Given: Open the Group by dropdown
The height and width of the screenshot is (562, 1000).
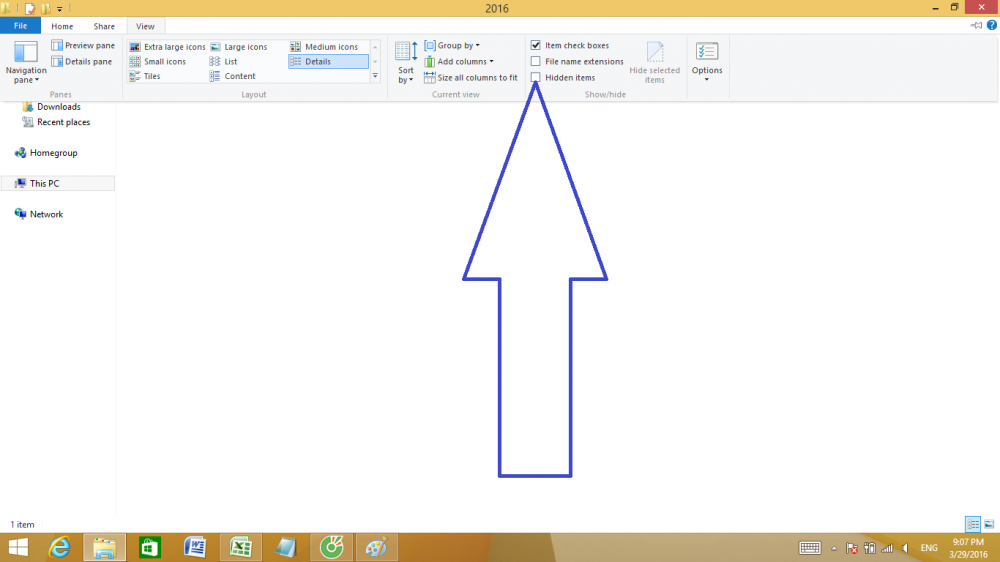Looking at the screenshot, I should 452,45.
